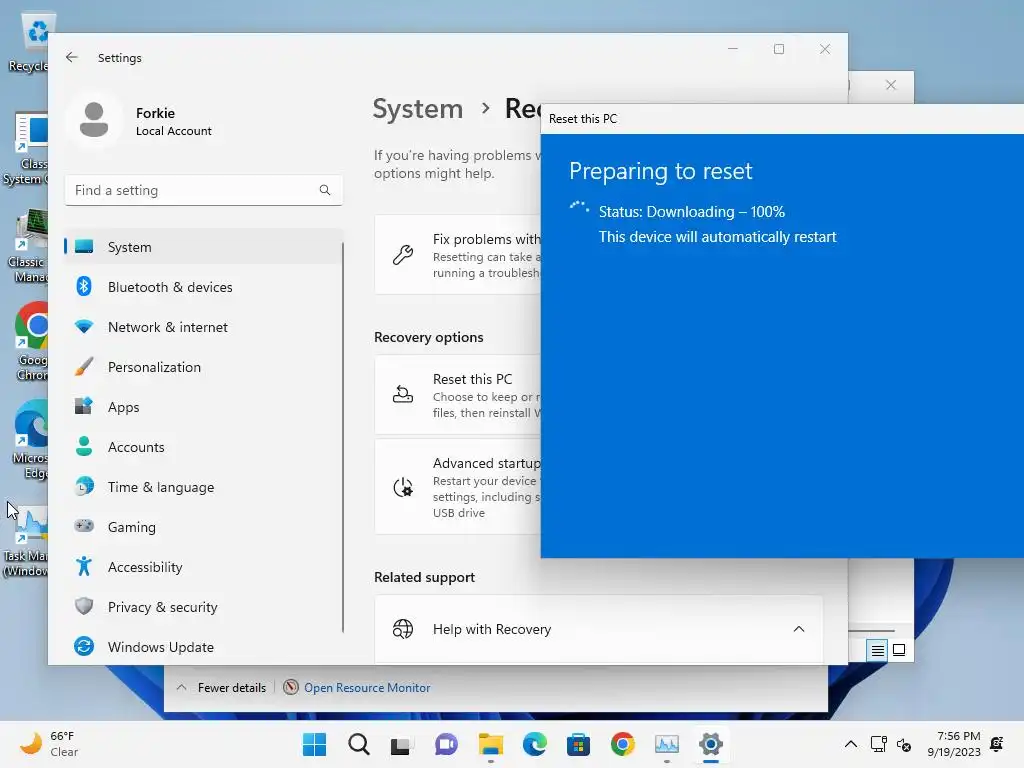Screen dimensions: 1024x768
Task: Open Network & internet settings
Action: pyautogui.click(x=203, y=327)
